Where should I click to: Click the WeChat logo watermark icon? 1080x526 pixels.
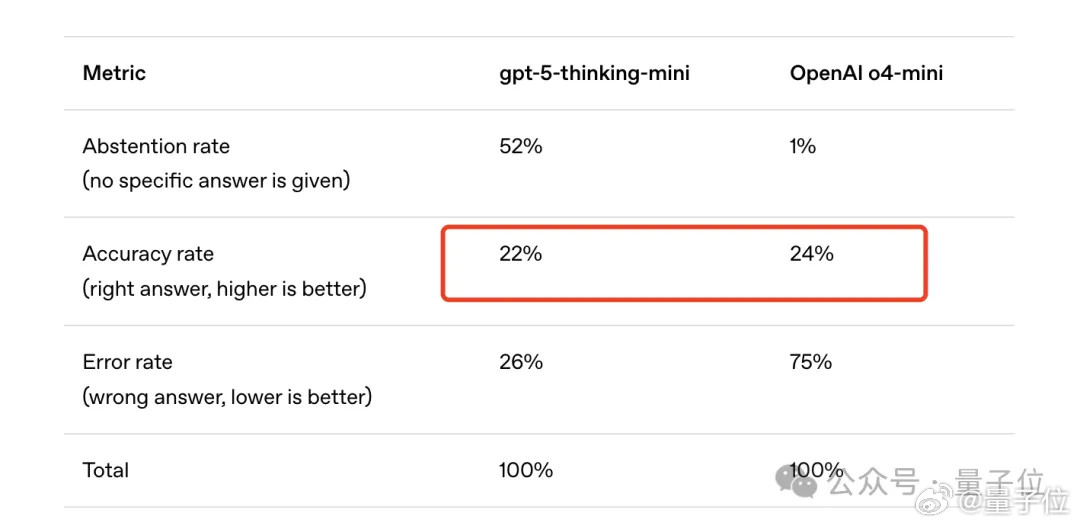797,482
